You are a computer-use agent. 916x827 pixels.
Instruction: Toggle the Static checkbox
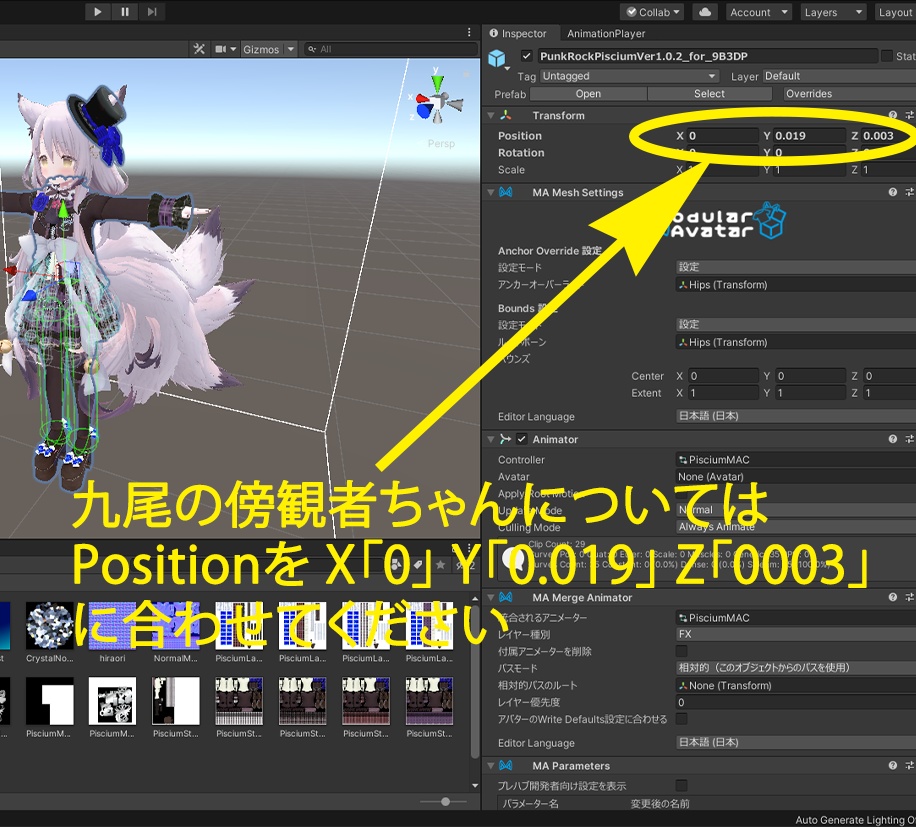(887, 56)
